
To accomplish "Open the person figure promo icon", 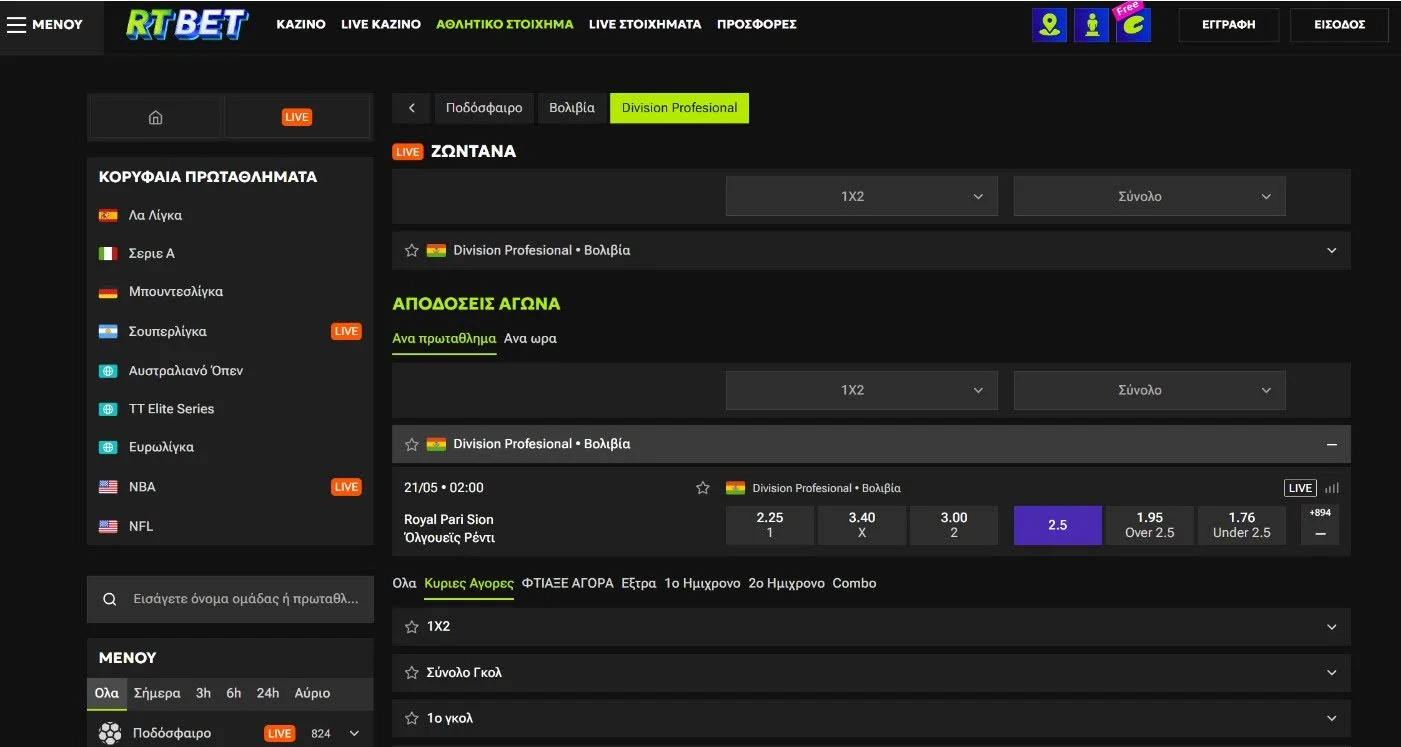I will click(x=1091, y=25).
